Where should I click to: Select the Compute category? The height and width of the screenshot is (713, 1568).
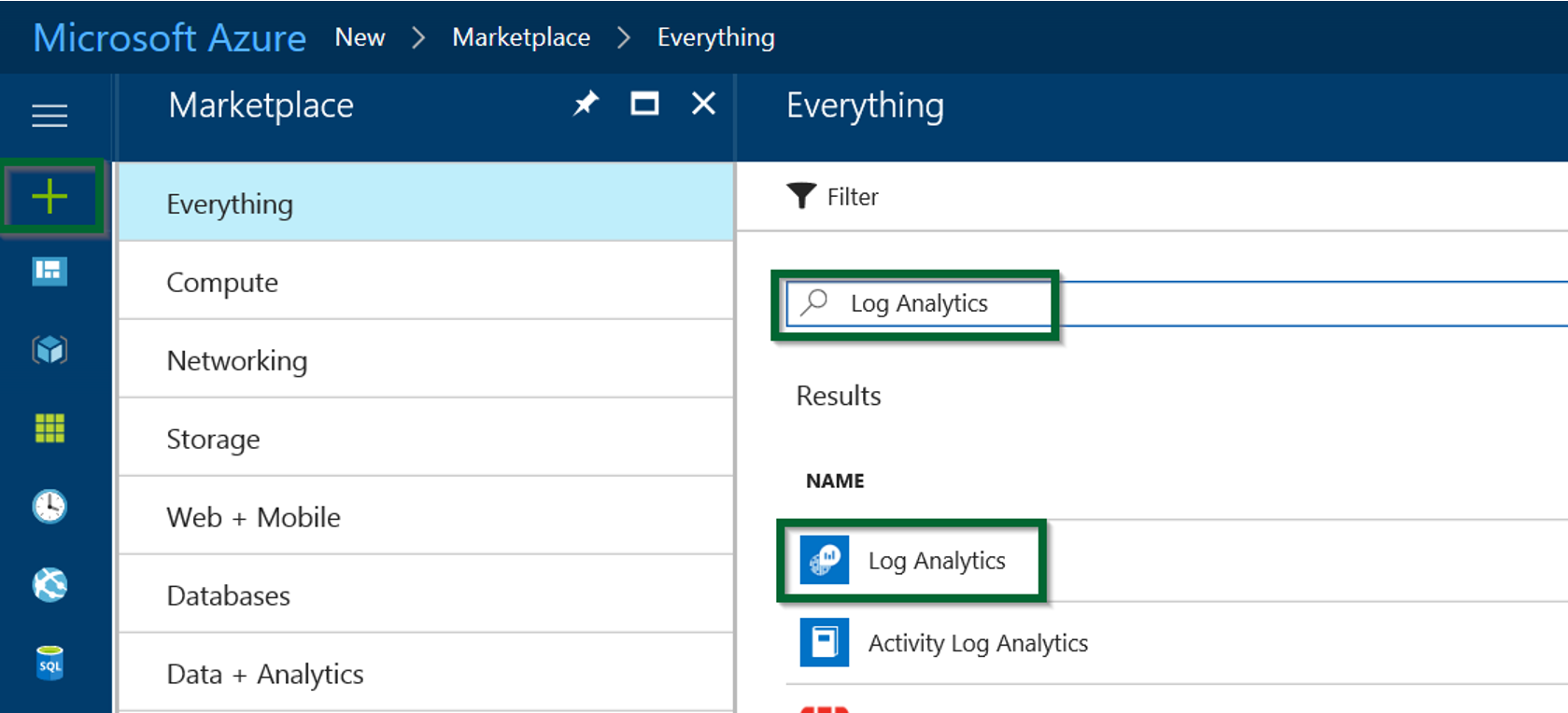tap(427, 282)
